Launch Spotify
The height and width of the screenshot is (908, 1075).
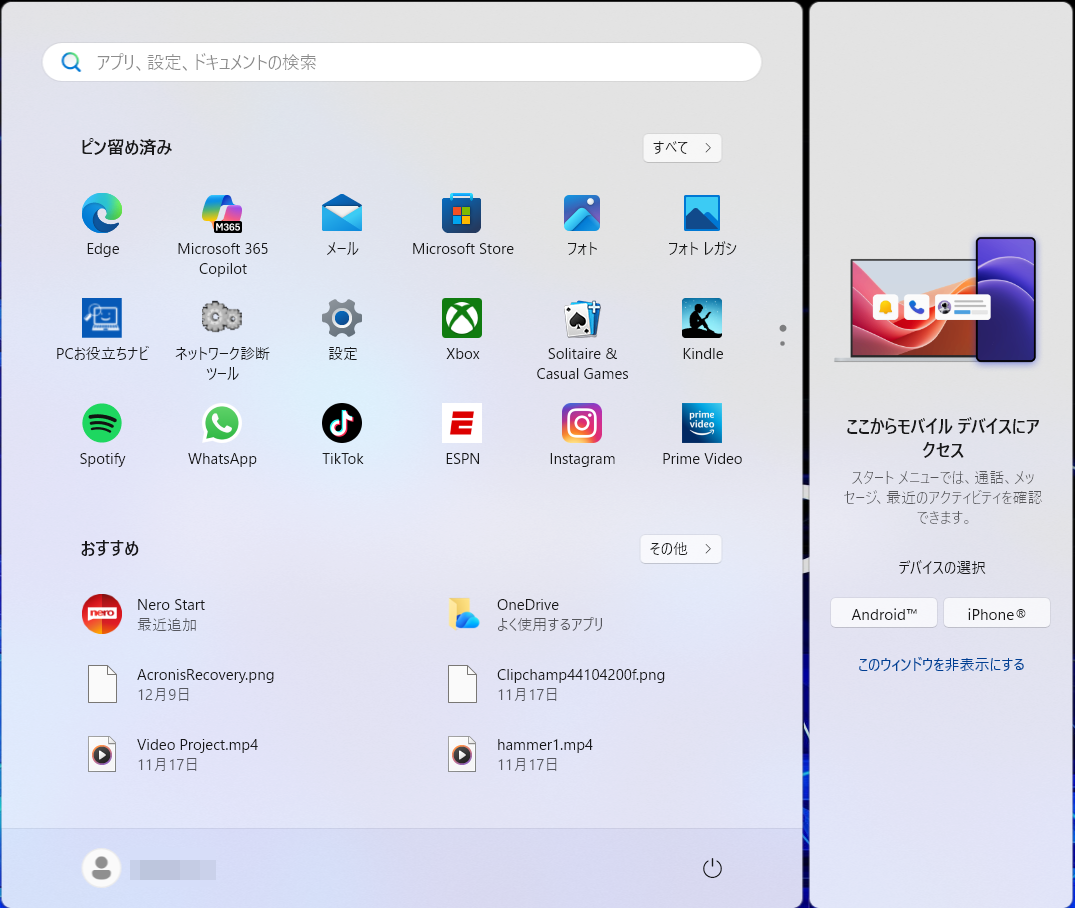coord(102,435)
